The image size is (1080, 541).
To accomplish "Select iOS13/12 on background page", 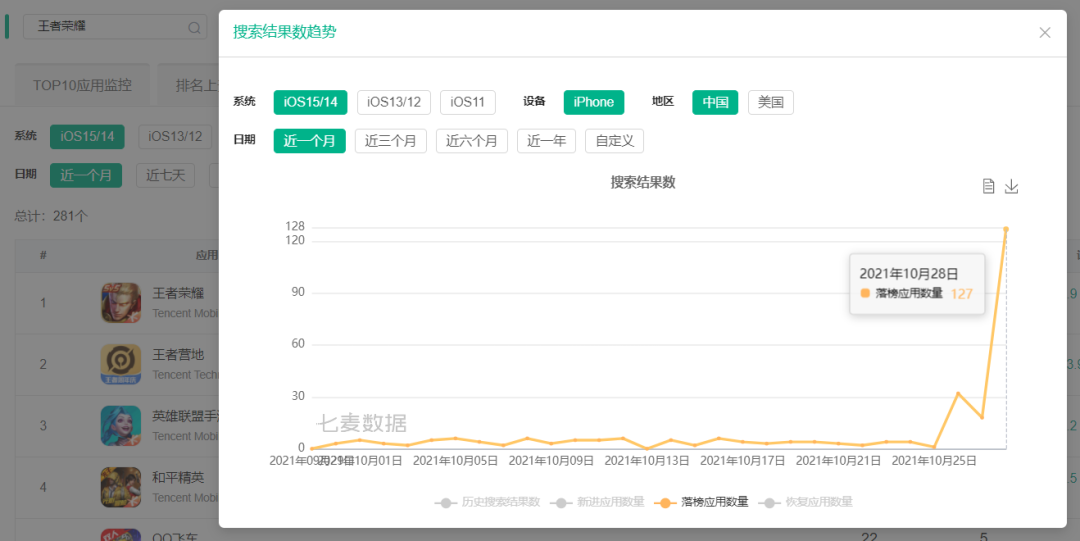I will click(x=176, y=136).
